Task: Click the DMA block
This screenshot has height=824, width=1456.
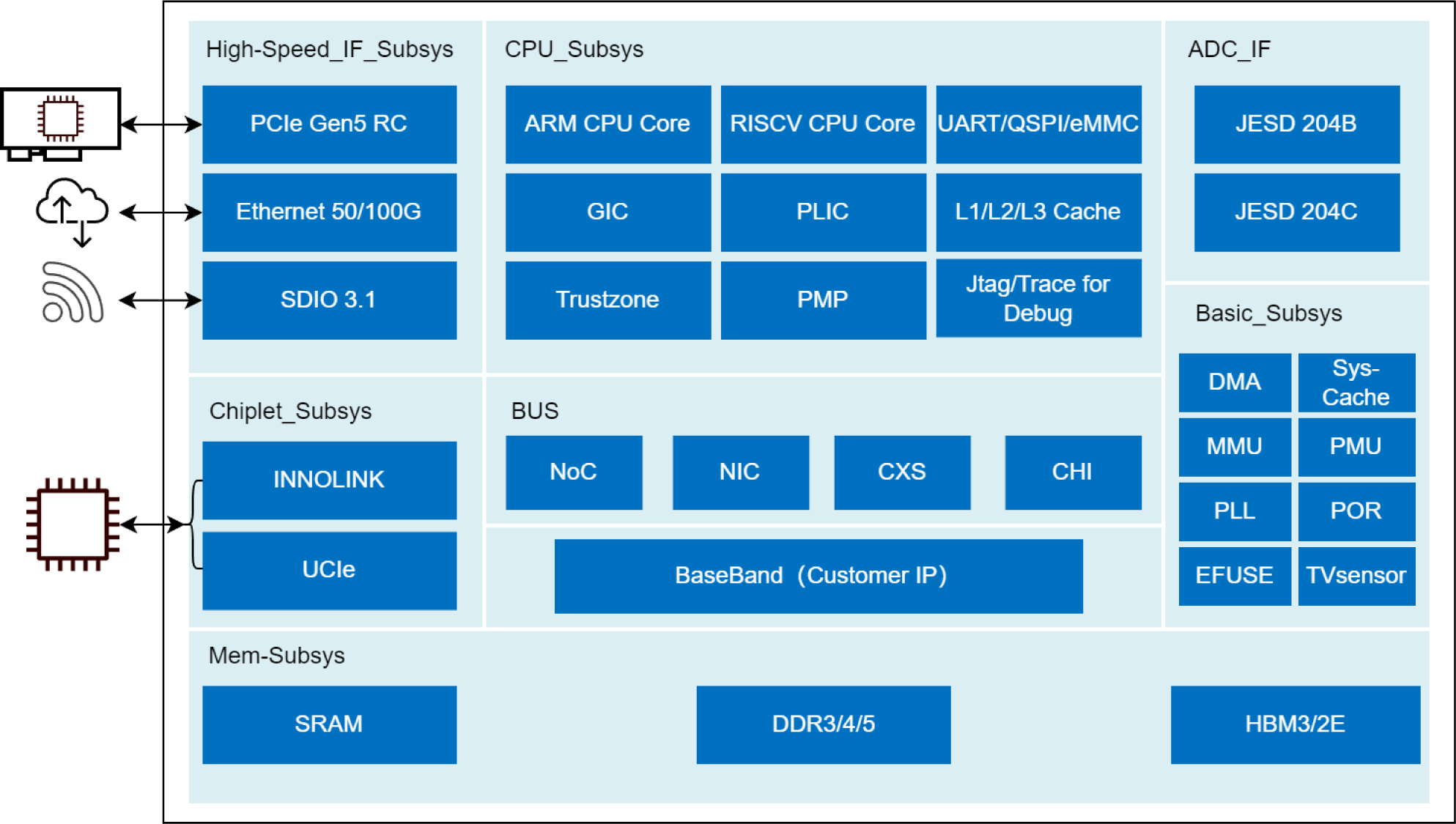Action: click(1235, 382)
